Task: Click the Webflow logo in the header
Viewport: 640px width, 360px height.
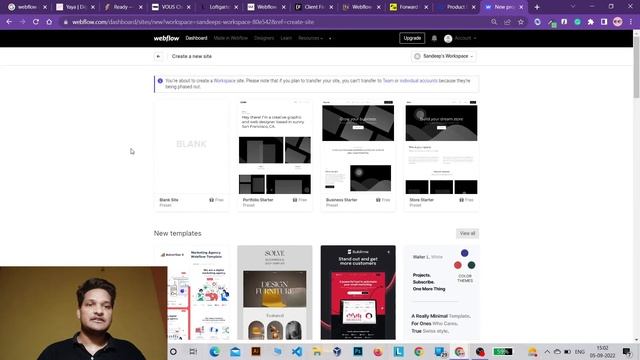Action: pyautogui.click(x=166, y=38)
